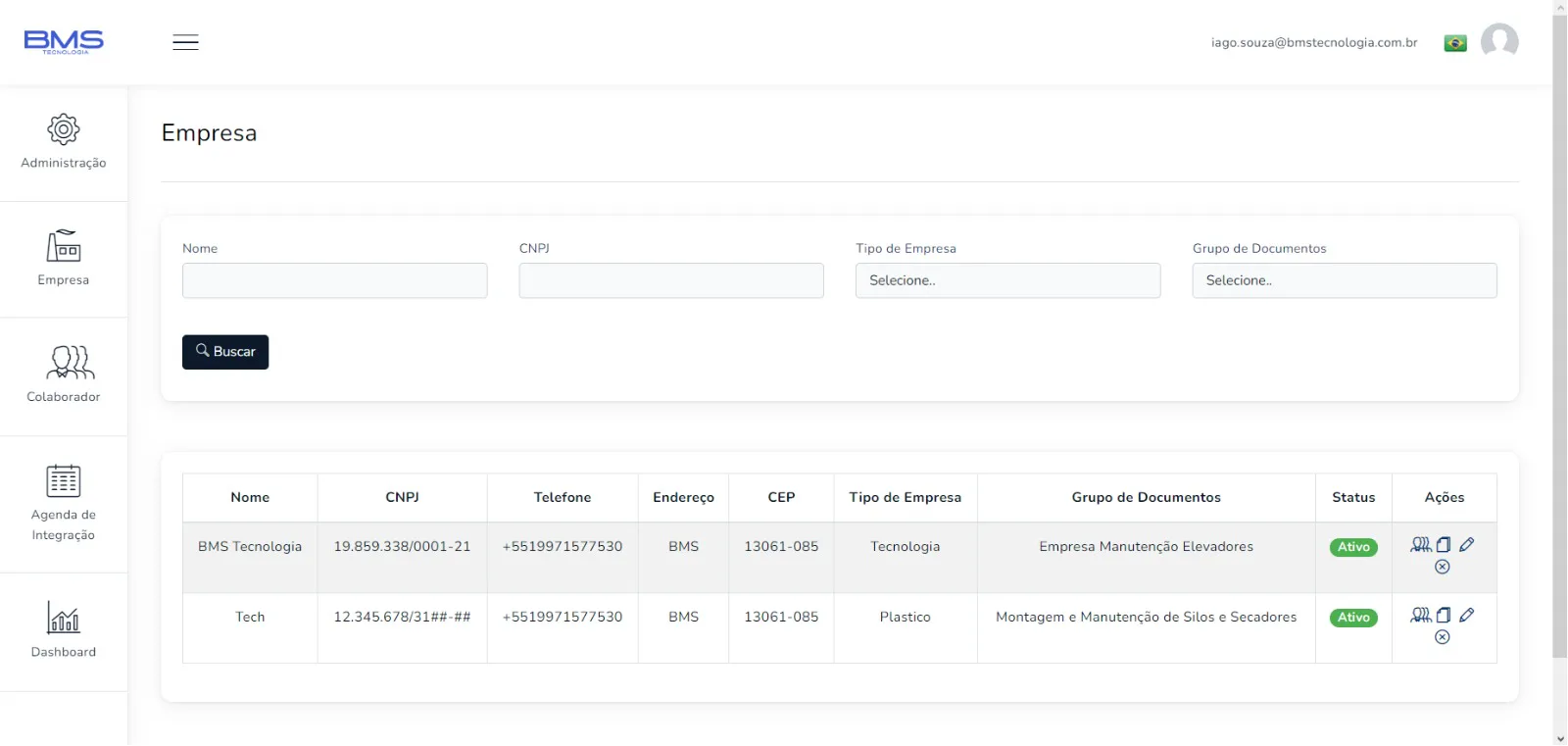Open documents icon for BMS Tecnologia row
This screenshot has width=1568, height=746.
coord(1444,545)
